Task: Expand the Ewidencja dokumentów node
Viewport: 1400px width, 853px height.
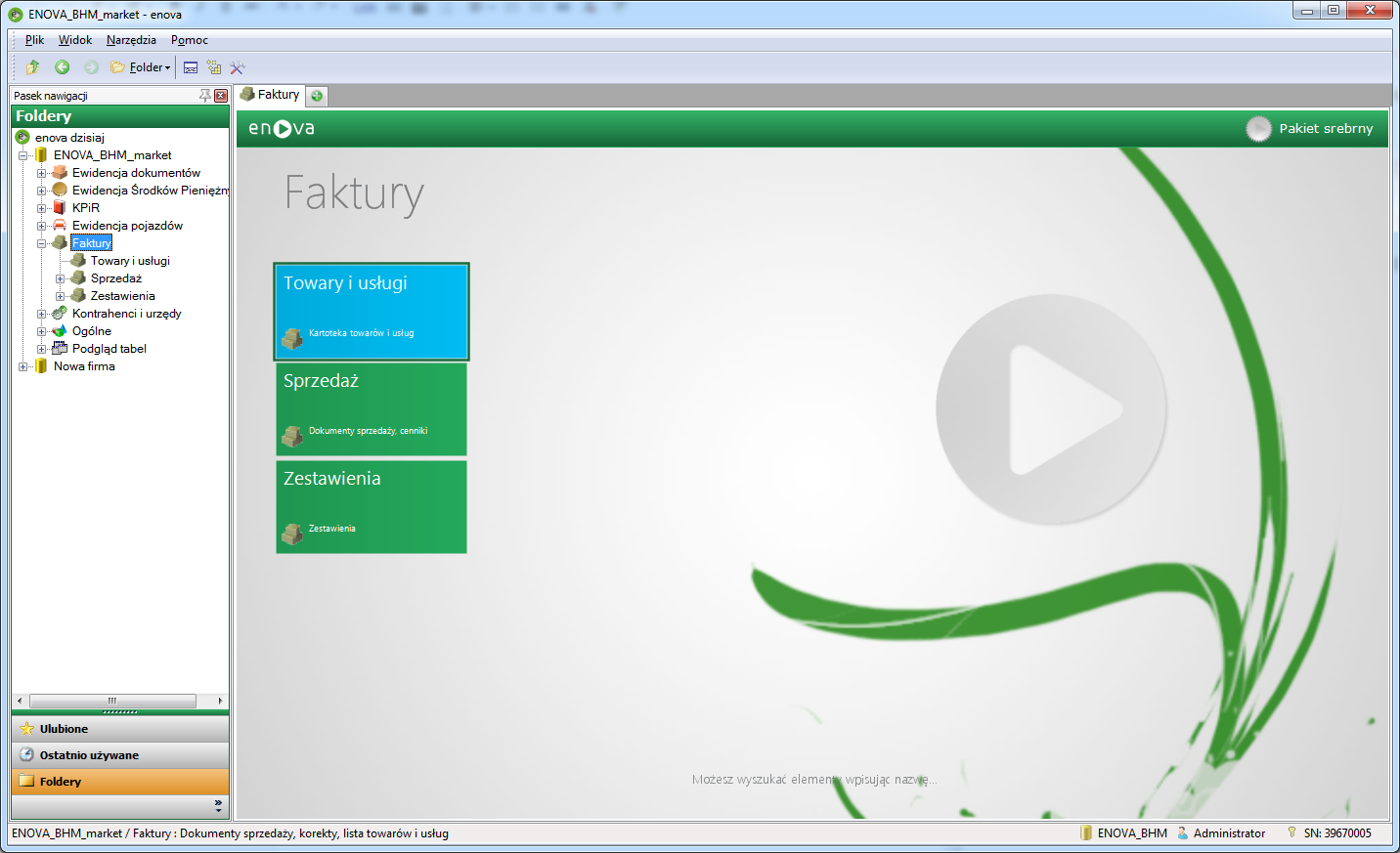Action: click(x=41, y=173)
